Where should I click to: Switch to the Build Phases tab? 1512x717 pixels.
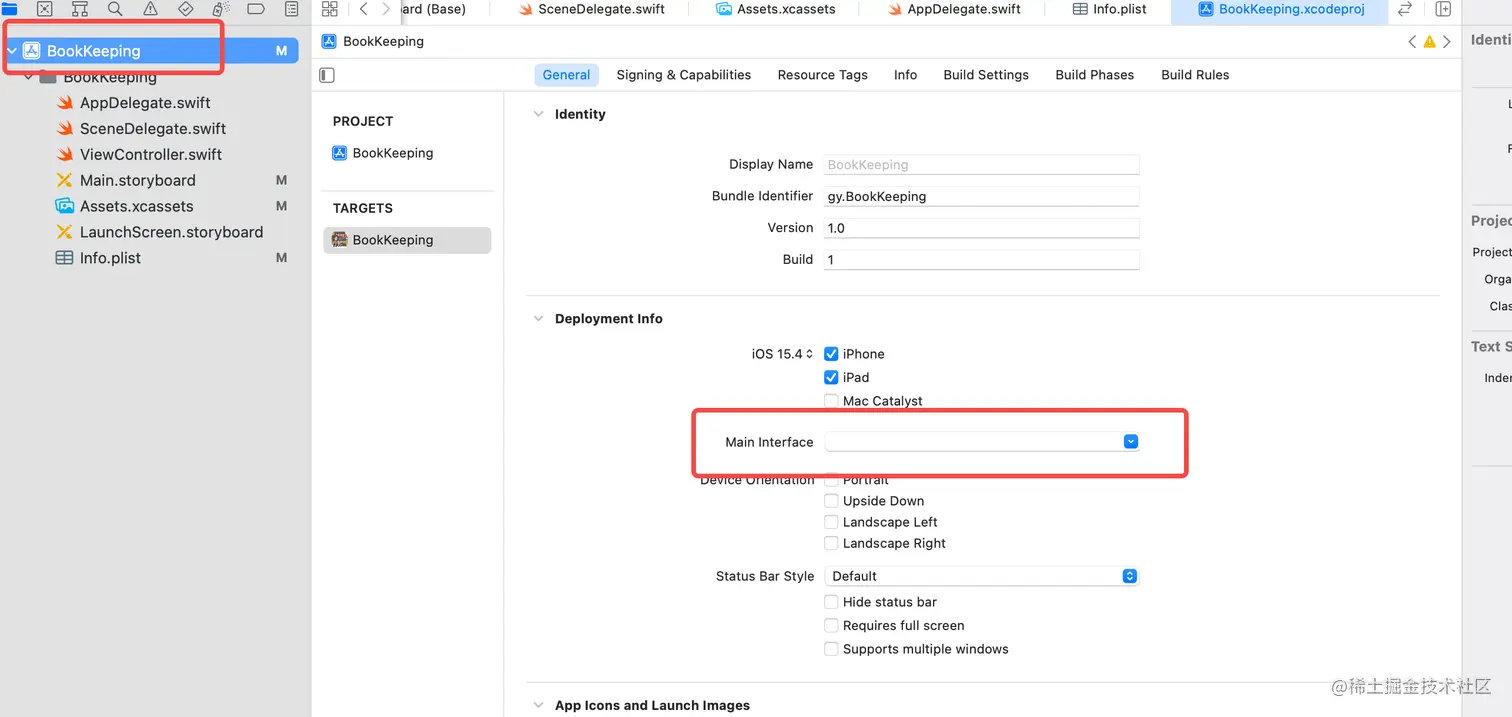[1095, 75]
